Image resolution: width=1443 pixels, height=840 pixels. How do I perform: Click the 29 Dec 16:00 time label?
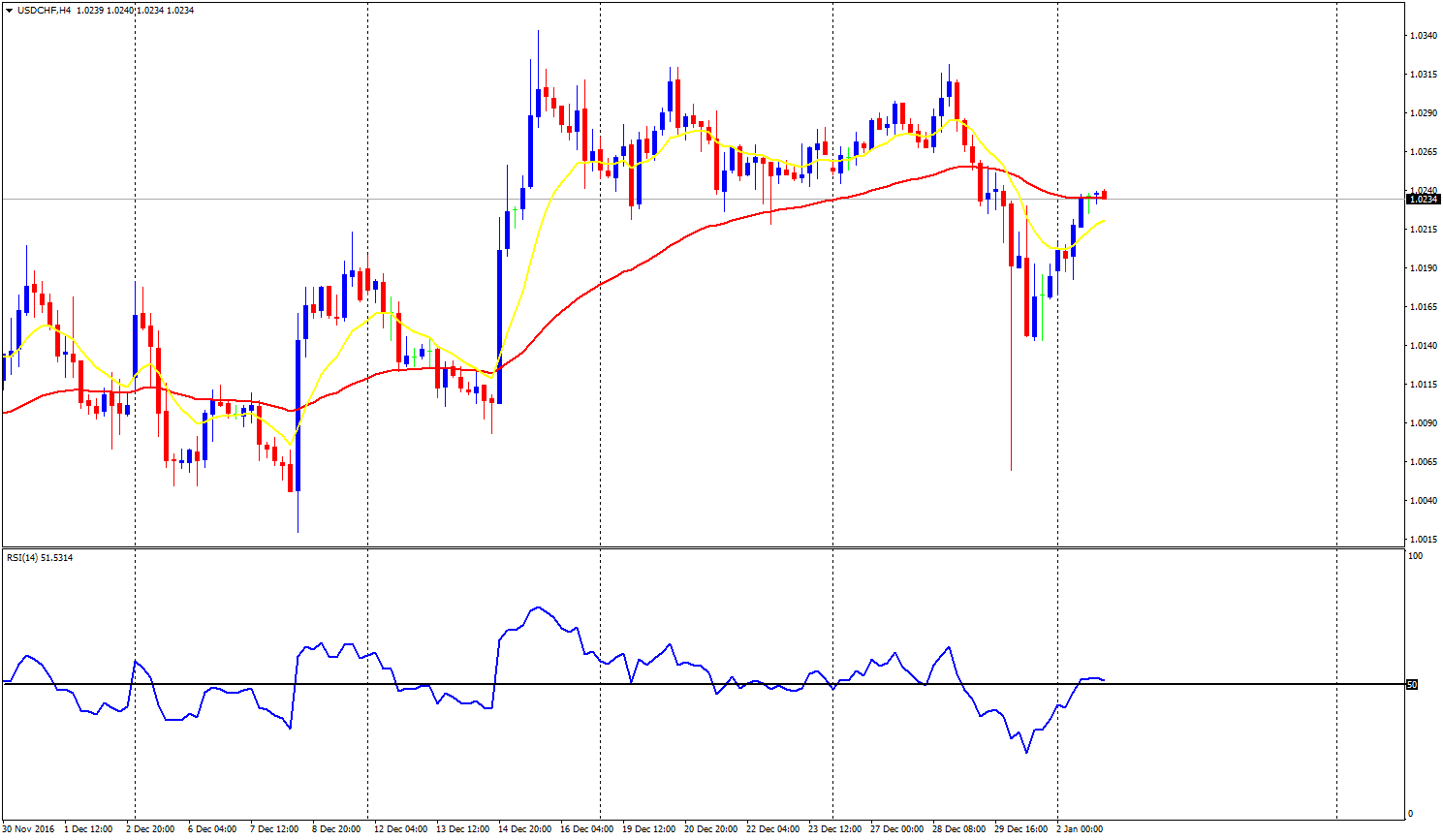(x=1020, y=829)
